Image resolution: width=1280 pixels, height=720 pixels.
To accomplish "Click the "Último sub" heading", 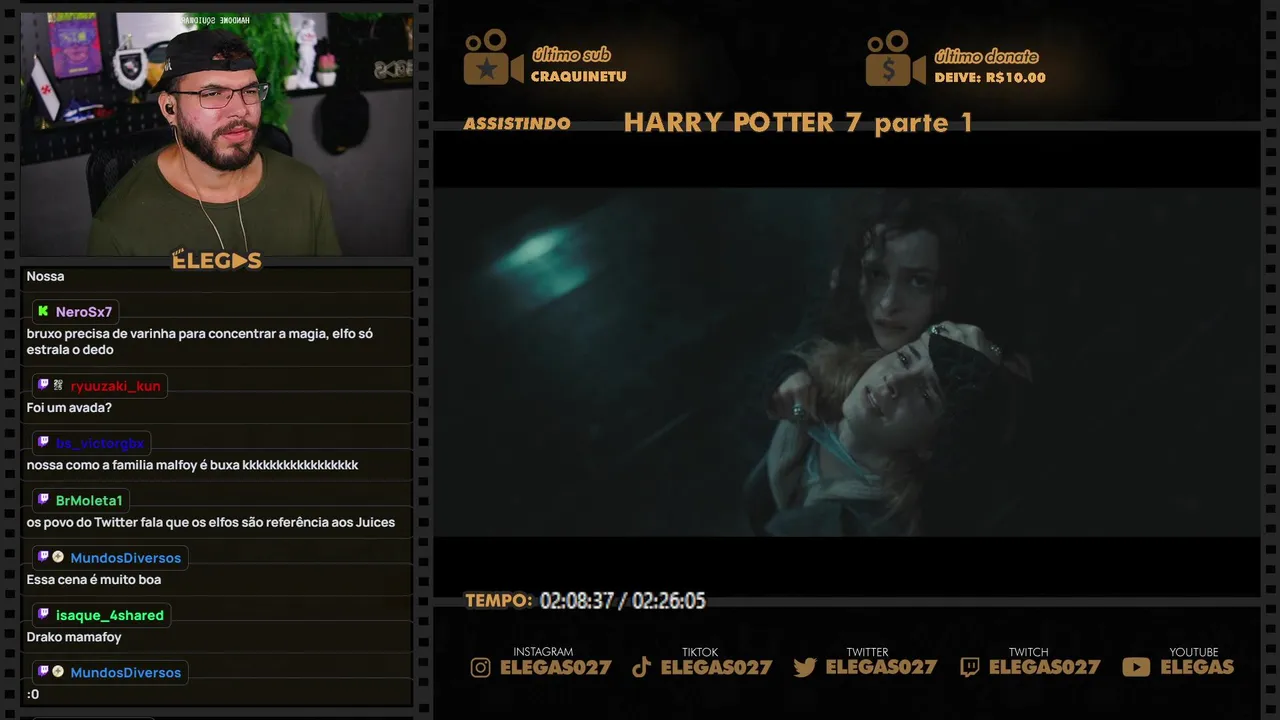I will [x=571, y=55].
